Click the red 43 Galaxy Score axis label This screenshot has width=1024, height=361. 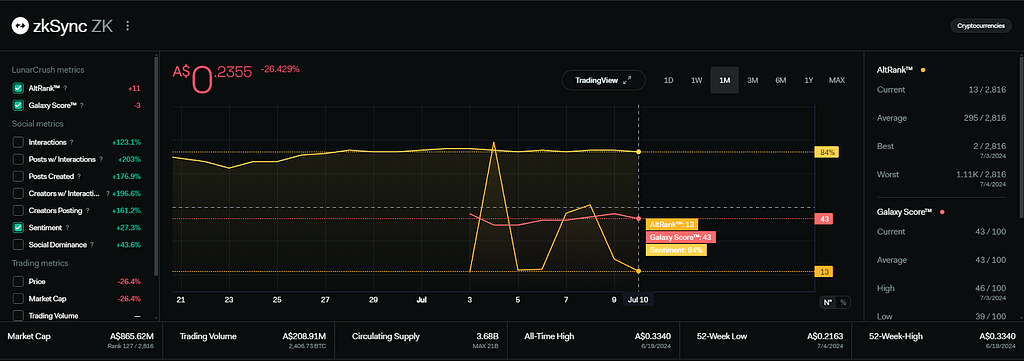[x=824, y=219]
